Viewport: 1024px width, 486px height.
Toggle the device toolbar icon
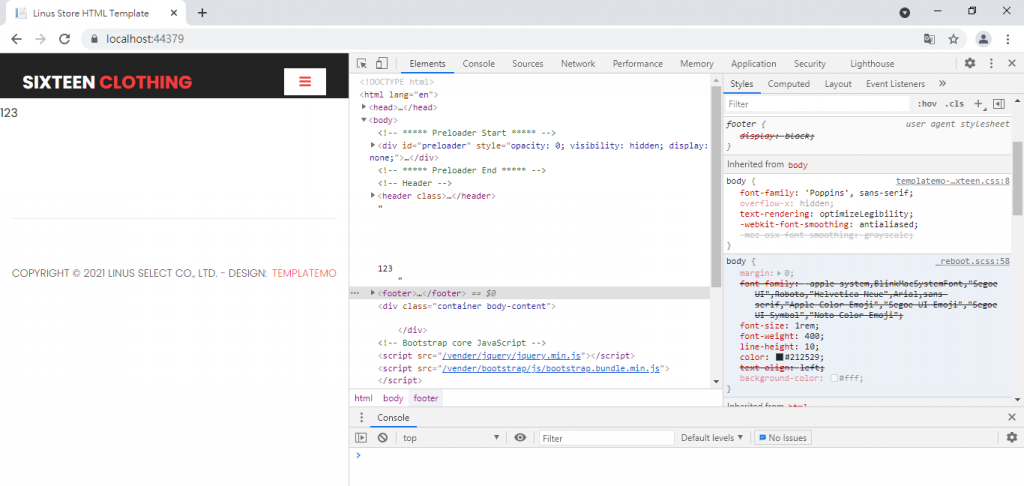[381, 63]
